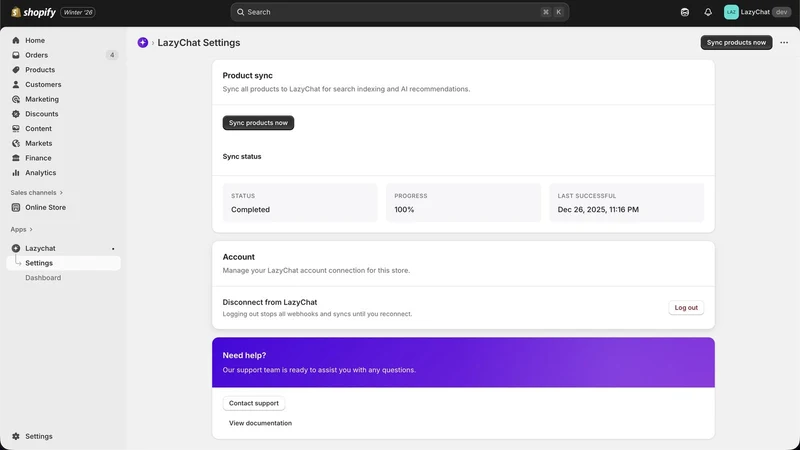800x450 pixels.
Task: Click the 100% progress value
Action: pos(404,210)
